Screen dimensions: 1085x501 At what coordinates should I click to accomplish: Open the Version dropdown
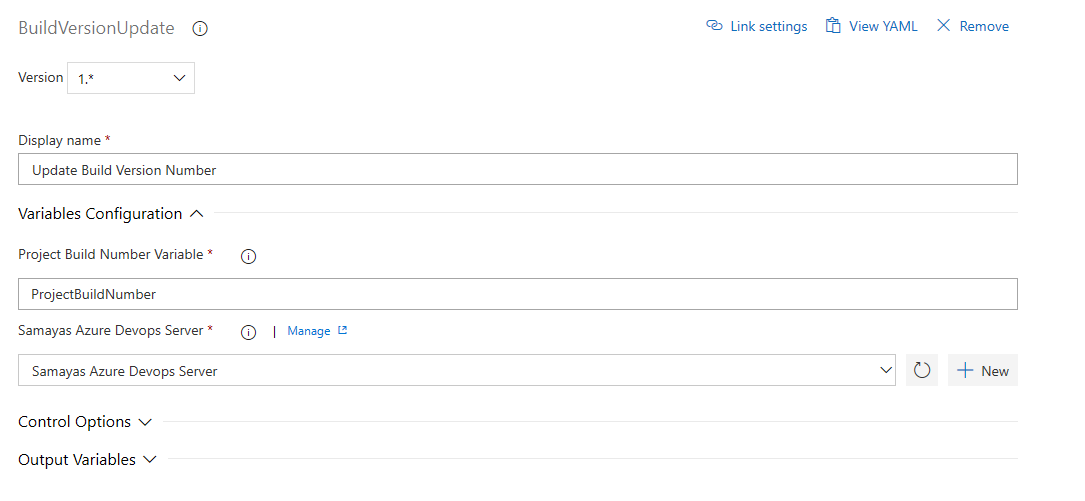coord(131,78)
